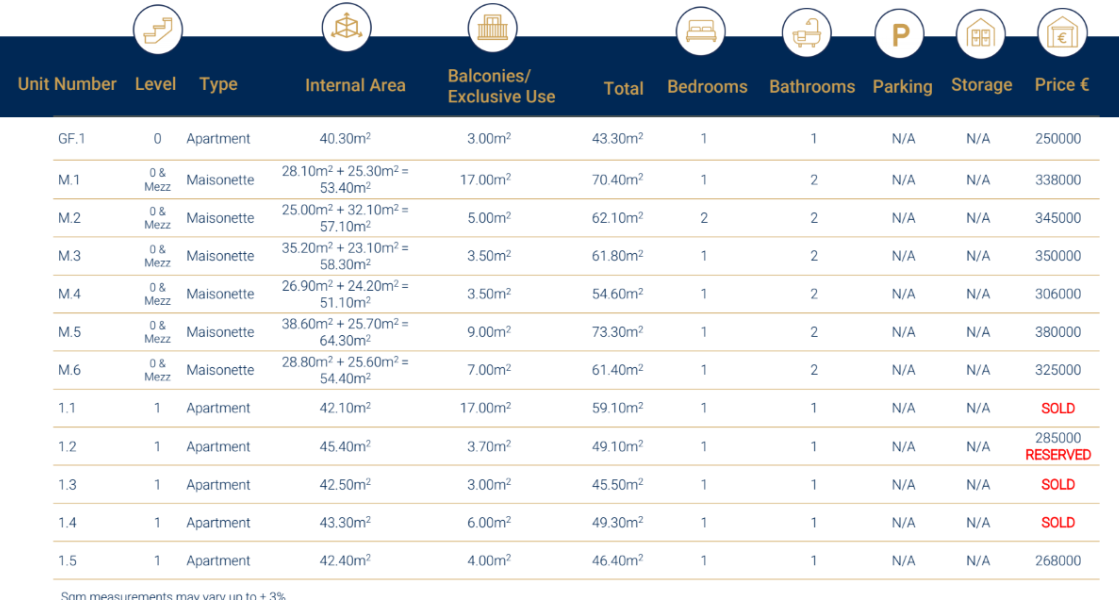Screen dimensions: 1119x600
Task: Click the balcony railing icon
Action: click(492, 28)
